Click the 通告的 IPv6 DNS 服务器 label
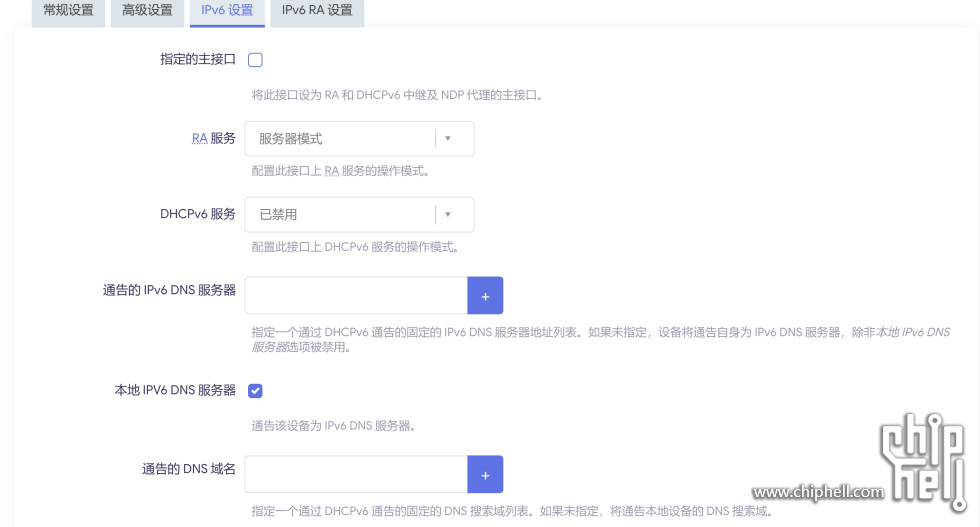Screen dimensions: 980x527 click(x=169, y=290)
